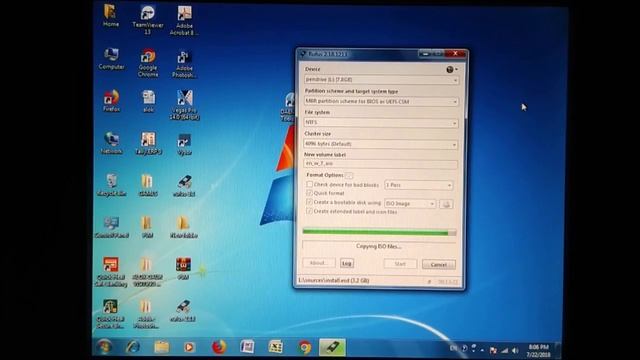Click the Action Center flag tray icon
Image resolution: width=640 pixels, height=360 pixels.
click(493, 350)
